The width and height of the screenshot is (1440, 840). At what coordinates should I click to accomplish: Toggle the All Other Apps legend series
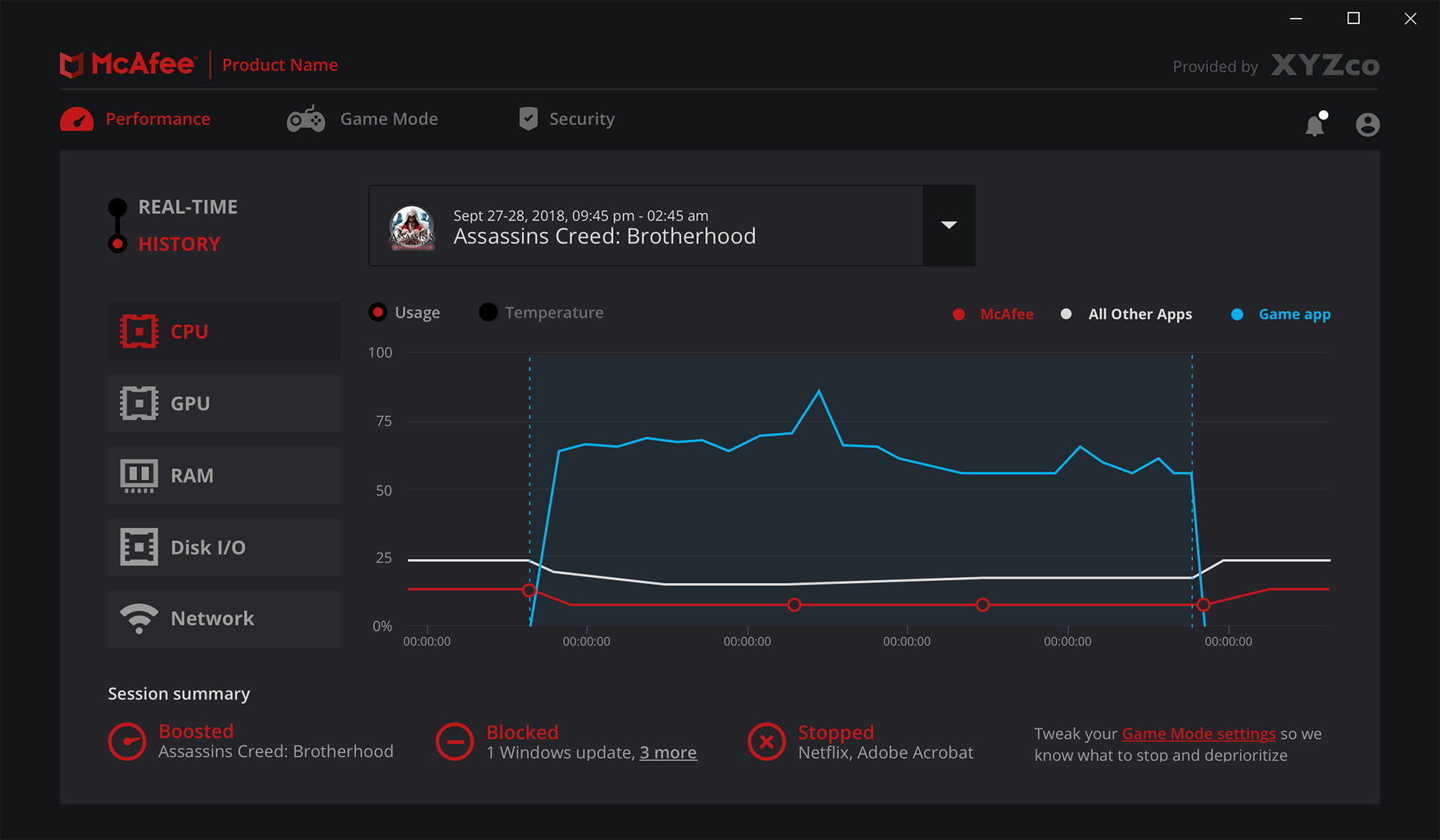pos(1126,314)
